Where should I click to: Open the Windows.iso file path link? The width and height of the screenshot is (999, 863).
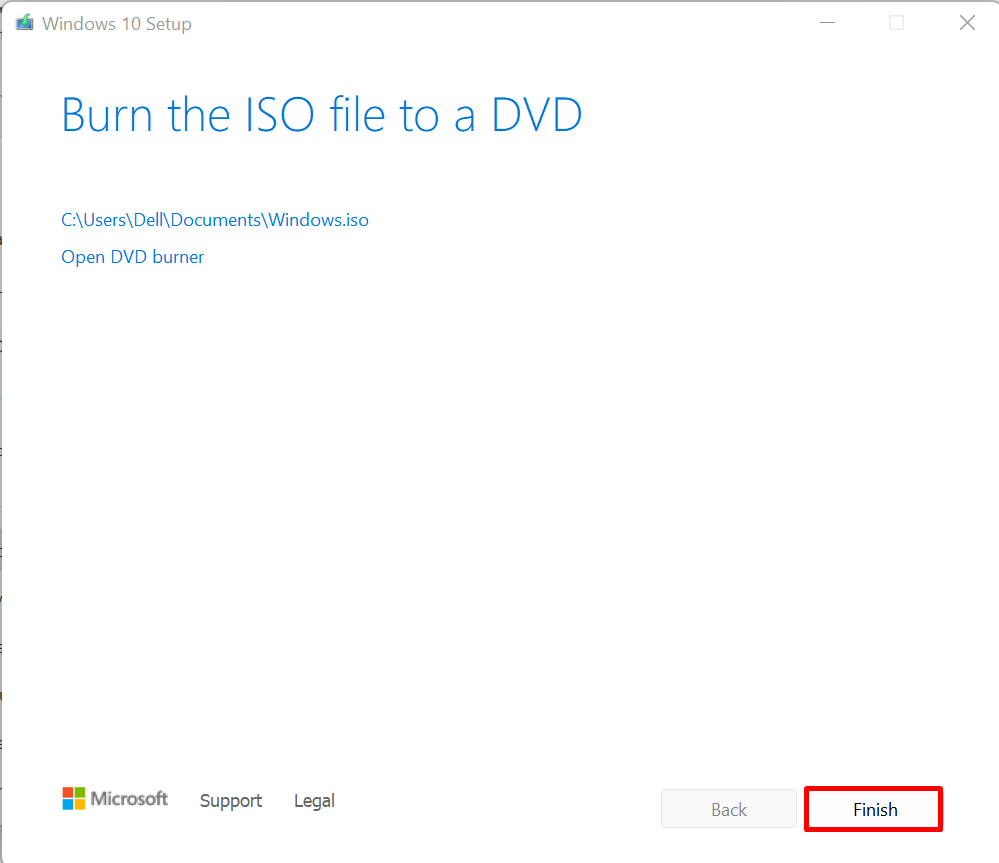215,220
